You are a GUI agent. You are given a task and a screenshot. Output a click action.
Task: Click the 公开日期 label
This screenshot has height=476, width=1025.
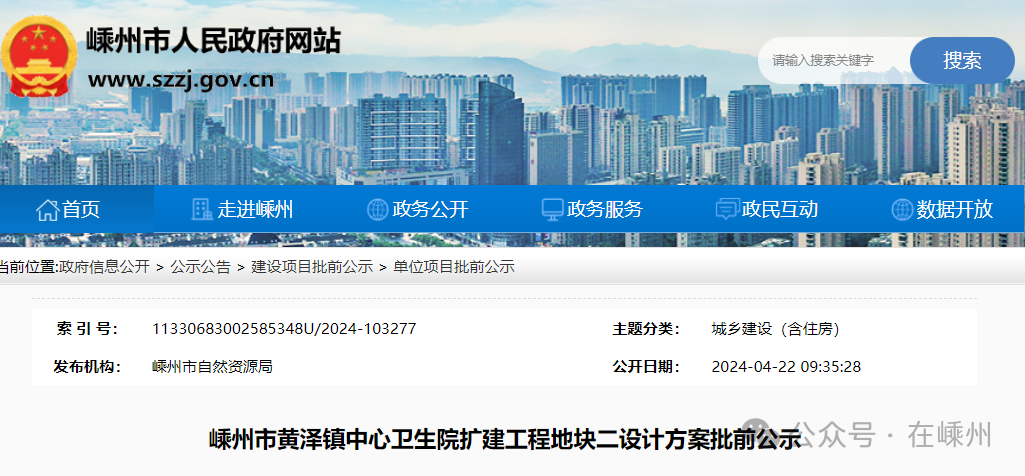646,366
